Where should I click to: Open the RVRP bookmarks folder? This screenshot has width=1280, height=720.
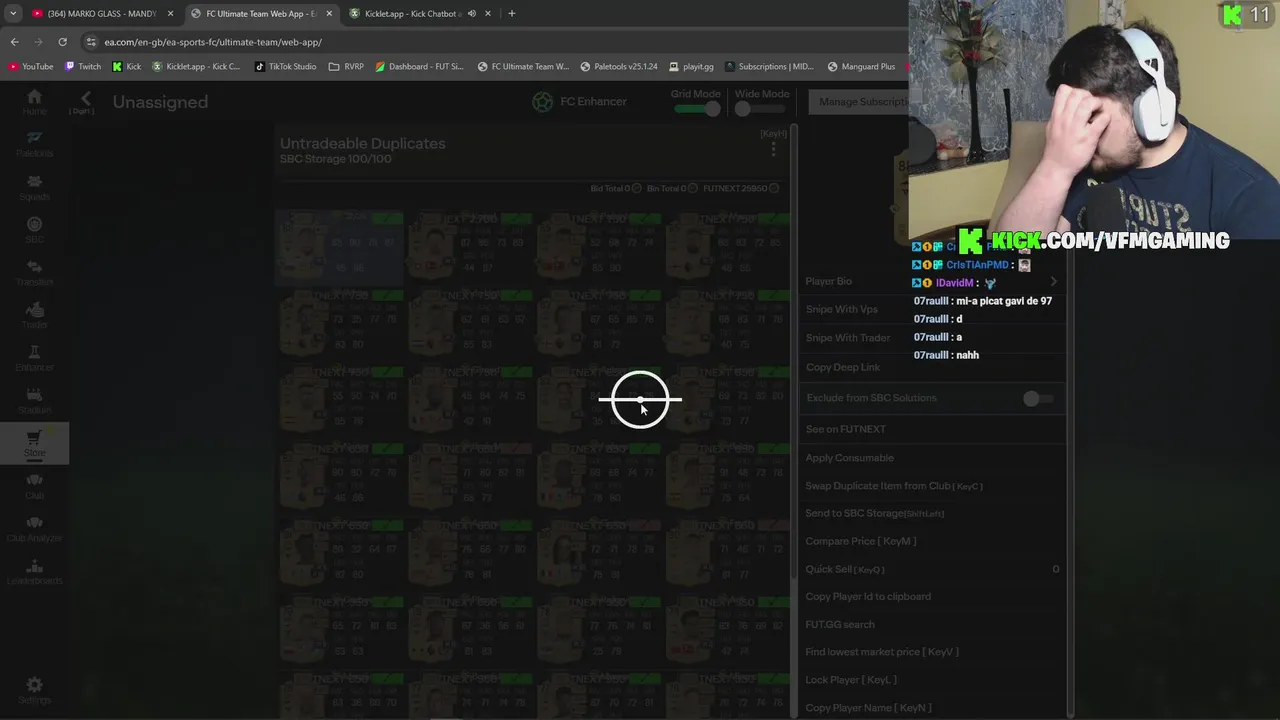point(346,67)
